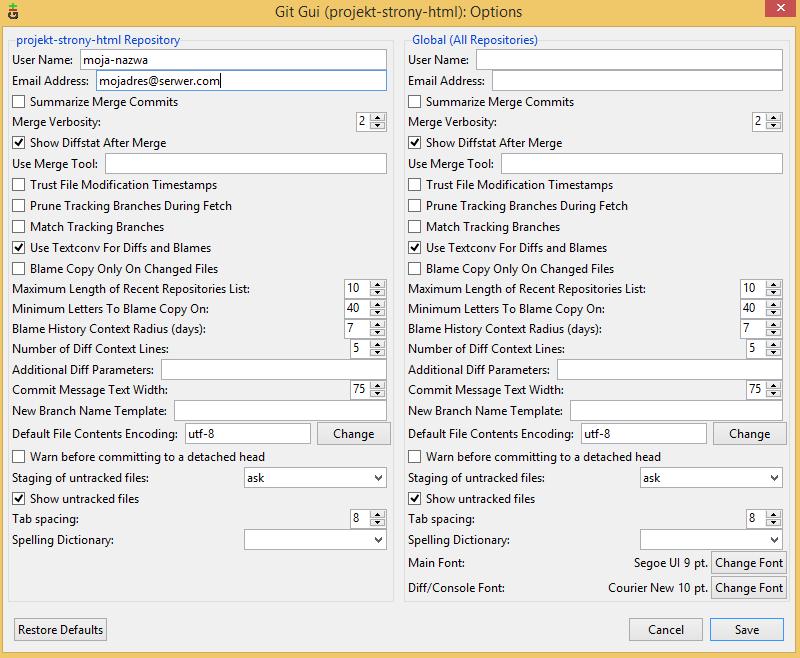Increase repository Minimum Letters To Blame Copy On
This screenshot has width=800, height=658.
[378, 305]
